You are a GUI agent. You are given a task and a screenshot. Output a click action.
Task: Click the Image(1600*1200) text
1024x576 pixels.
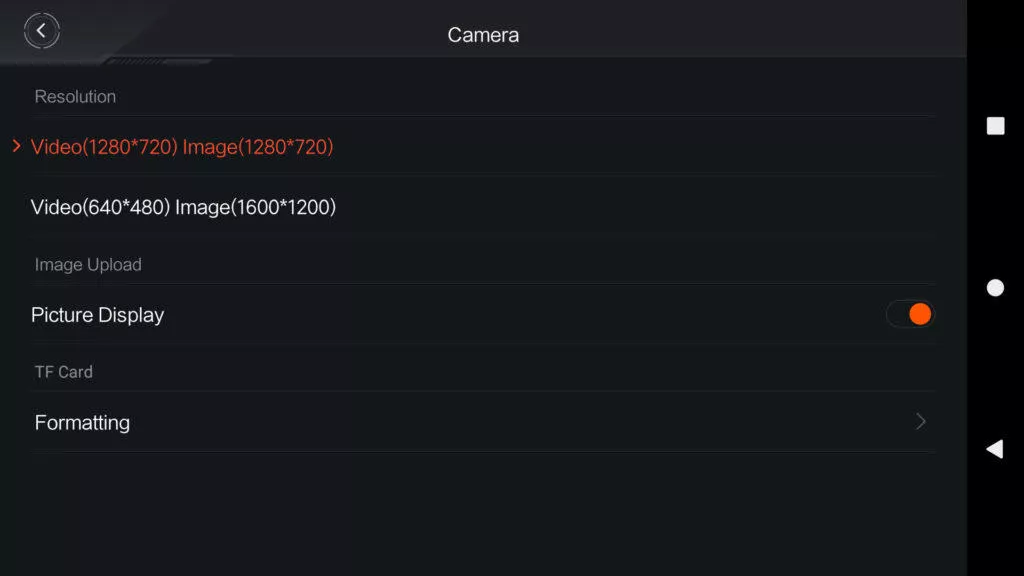(x=255, y=207)
